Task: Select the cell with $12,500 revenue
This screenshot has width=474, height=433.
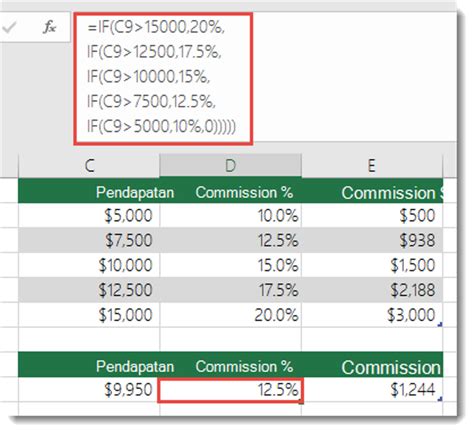Action: click(x=89, y=290)
